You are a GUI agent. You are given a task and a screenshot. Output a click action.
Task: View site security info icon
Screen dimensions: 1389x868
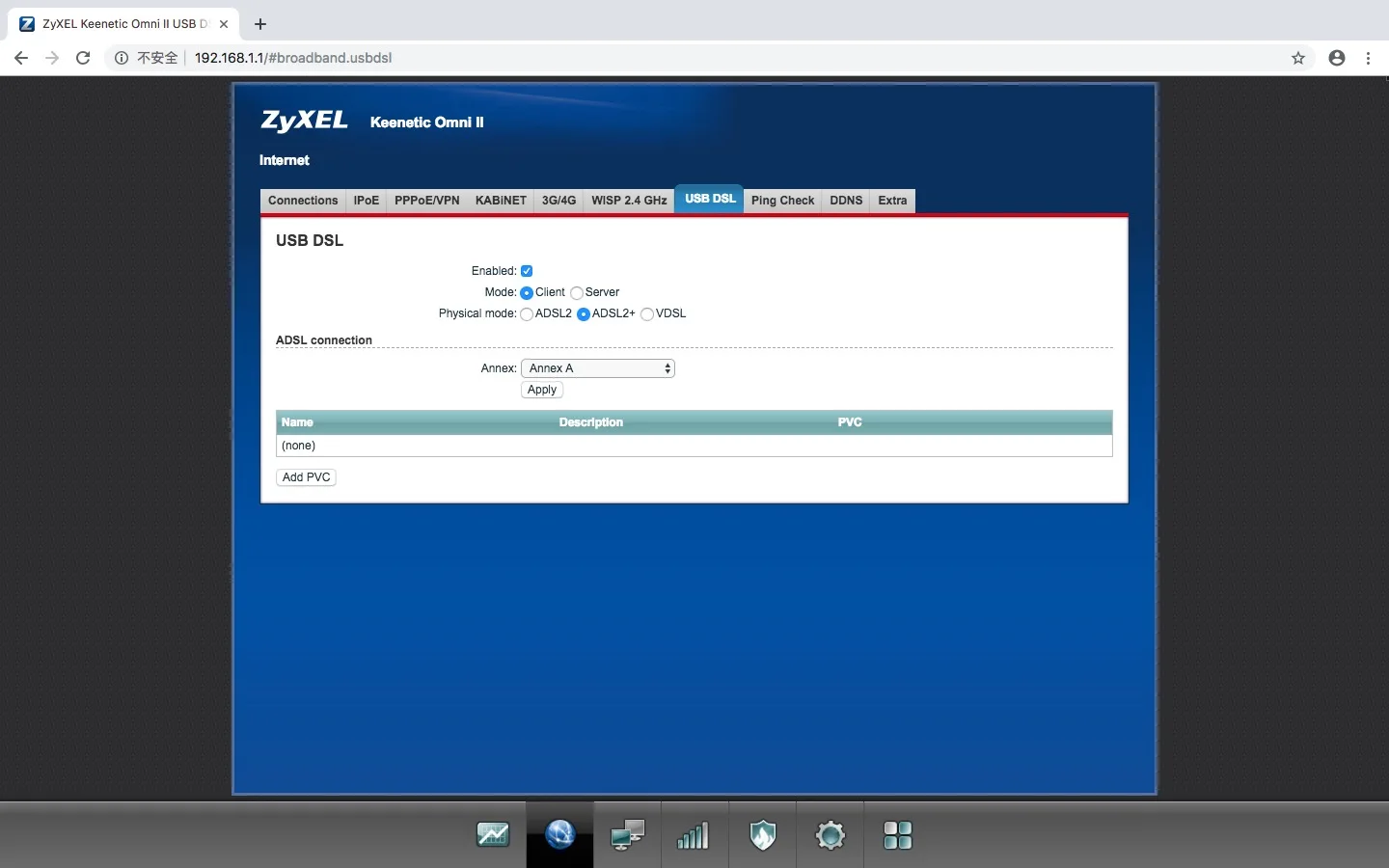click(x=122, y=58)
